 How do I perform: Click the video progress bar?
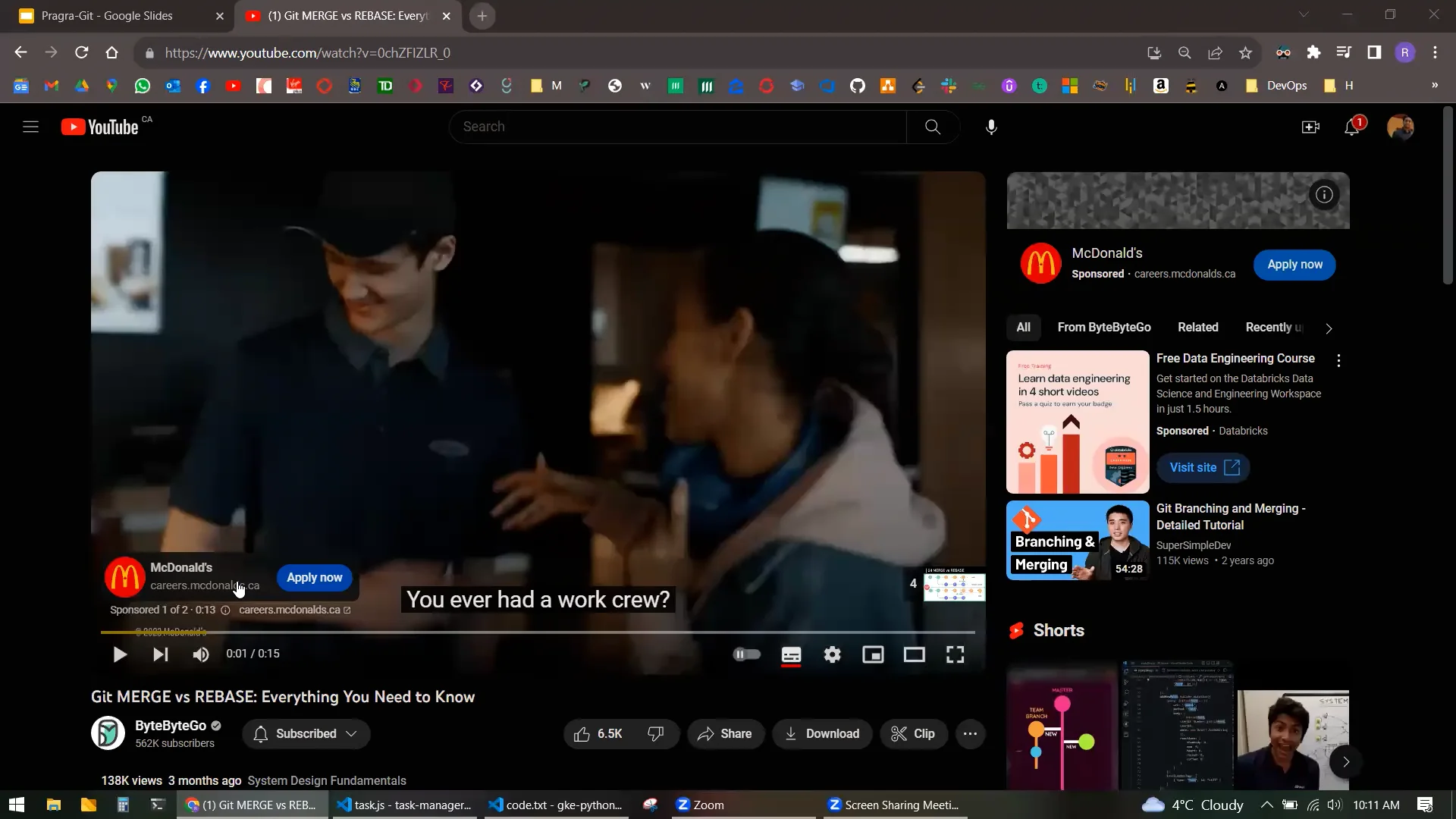538,632
